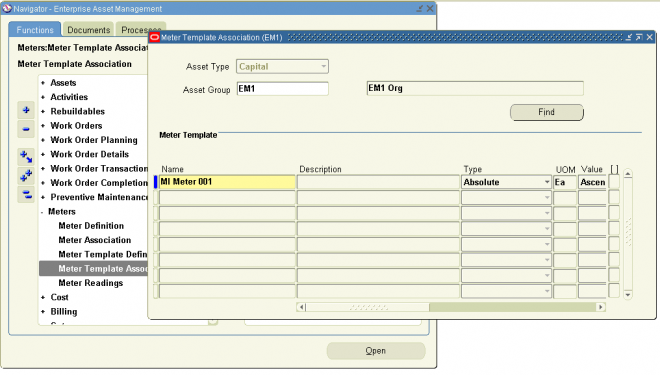Expand the Cost tree node
The image size is (660, 375).
pyautogui.click(x=43, y=298)
